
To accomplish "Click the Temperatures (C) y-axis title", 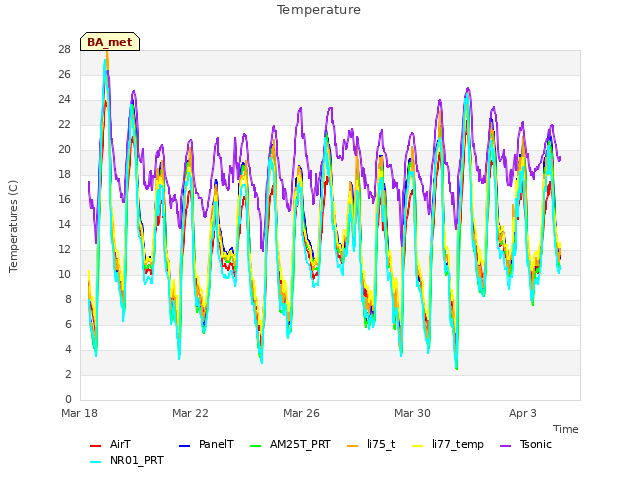I will pos(13,226).
